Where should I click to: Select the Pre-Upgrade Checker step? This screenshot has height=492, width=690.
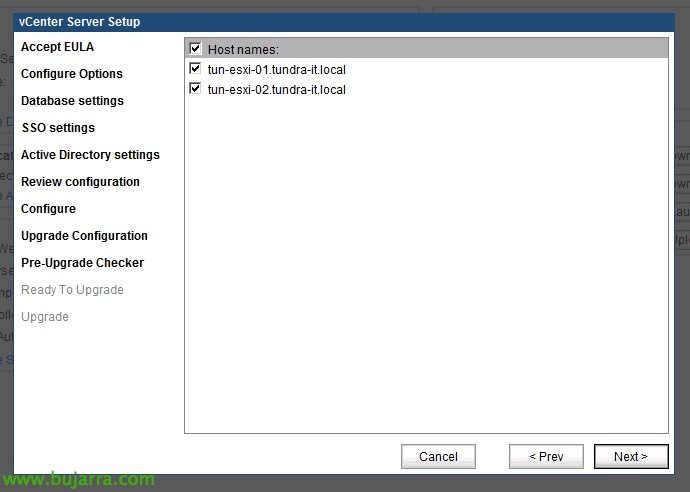[82, 263]
